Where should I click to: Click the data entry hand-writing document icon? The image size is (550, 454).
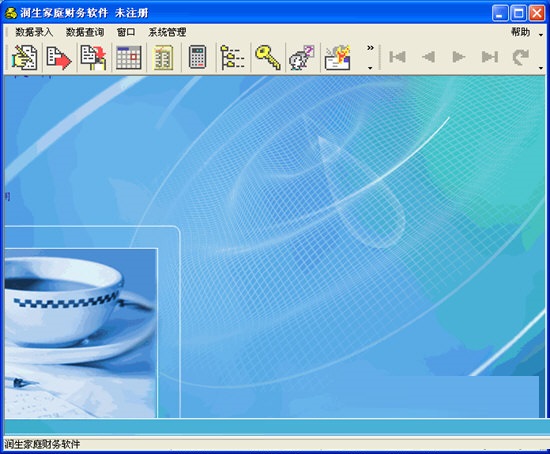(x=25, y=57)
